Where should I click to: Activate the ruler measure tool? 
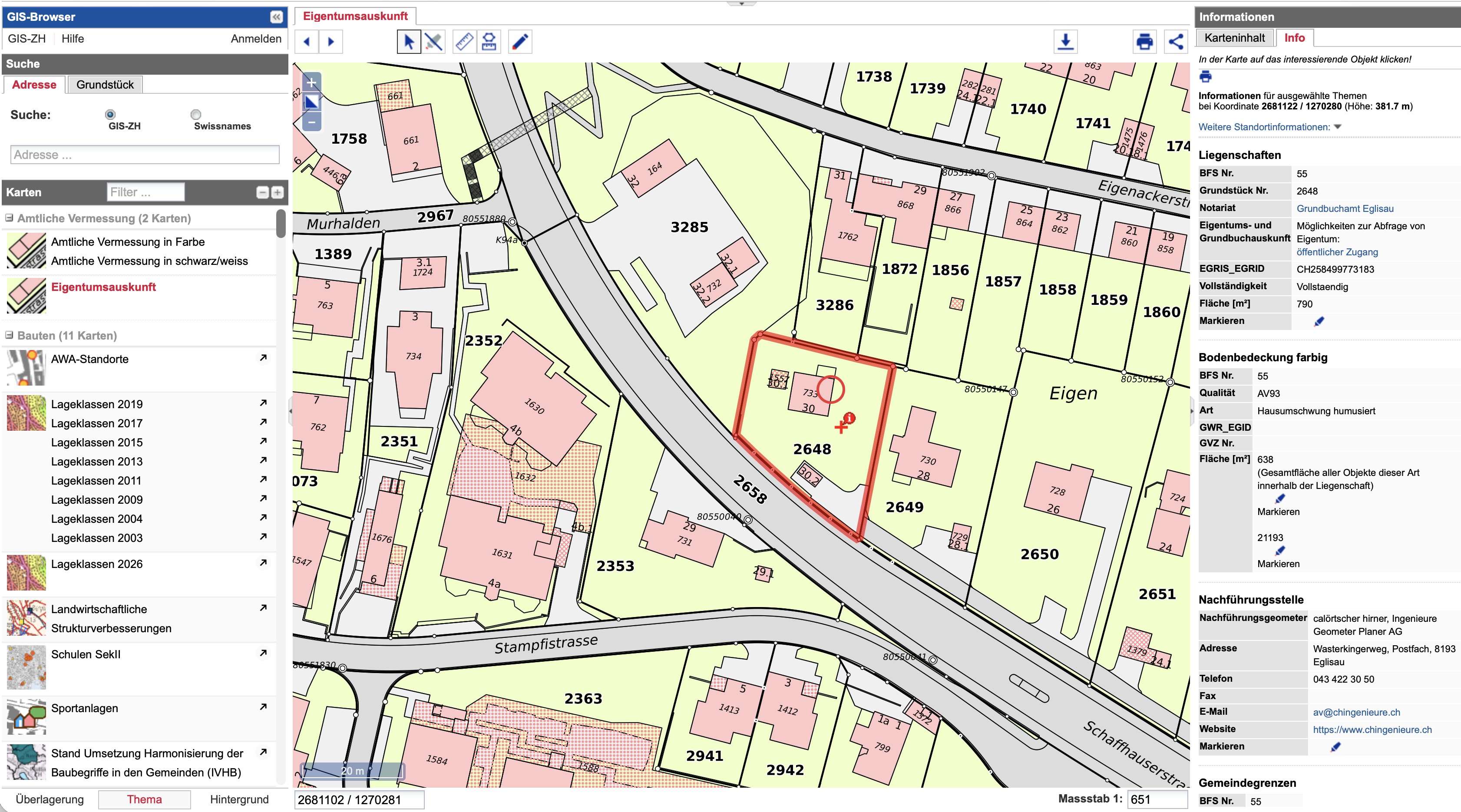click(464, 42)
